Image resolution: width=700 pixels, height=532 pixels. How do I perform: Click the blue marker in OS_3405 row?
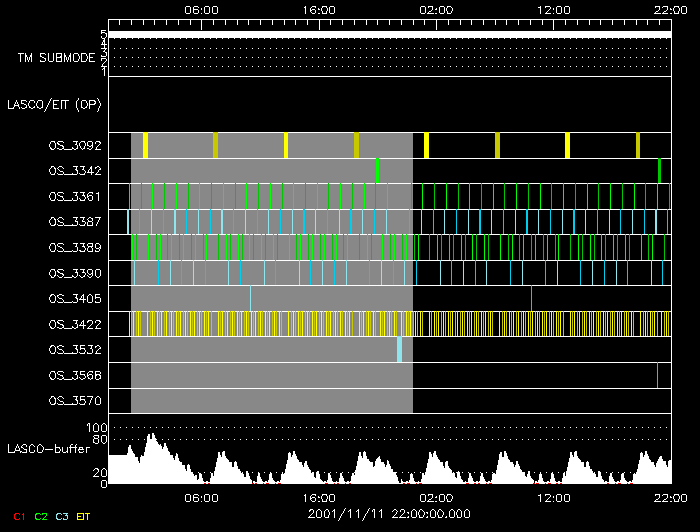[250, 298]
